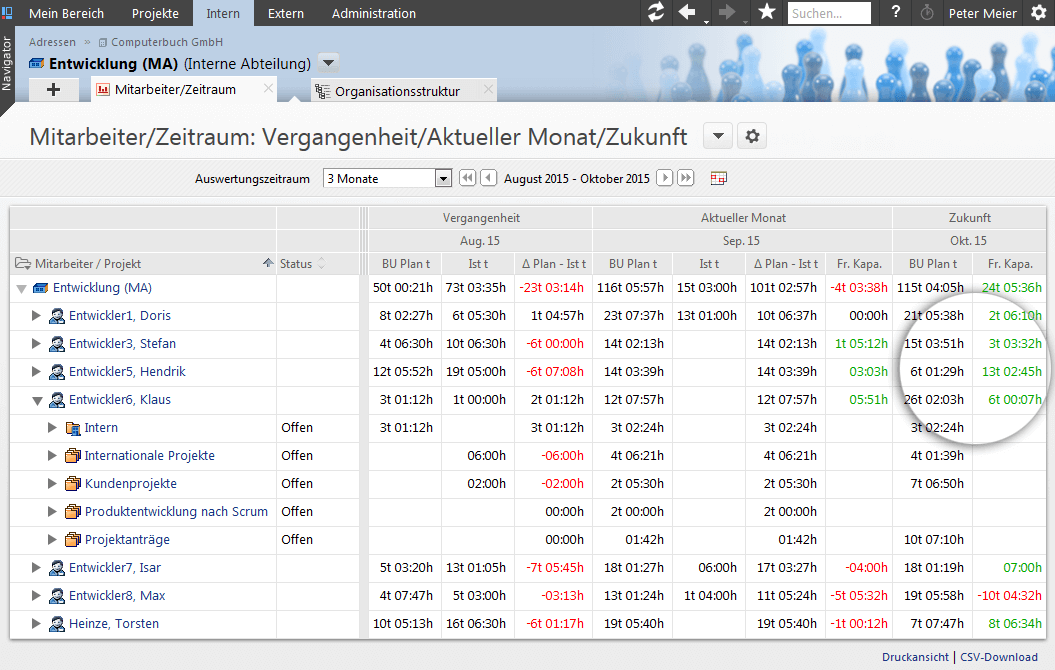This screenshot has width=1055, height=670.
Task: Open the Adressen breadcrumb link
Action: point(52,42)
